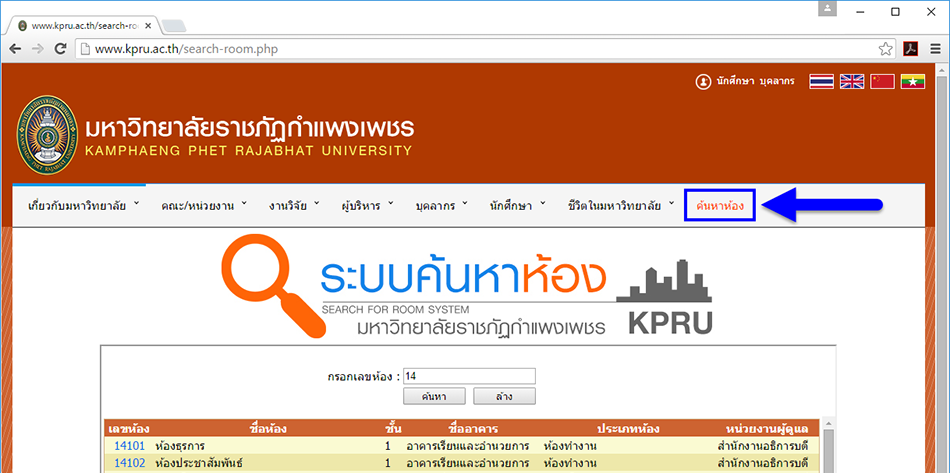Select the ห้องประชาสัมพันธ์ room name cell

pos(199,463)
